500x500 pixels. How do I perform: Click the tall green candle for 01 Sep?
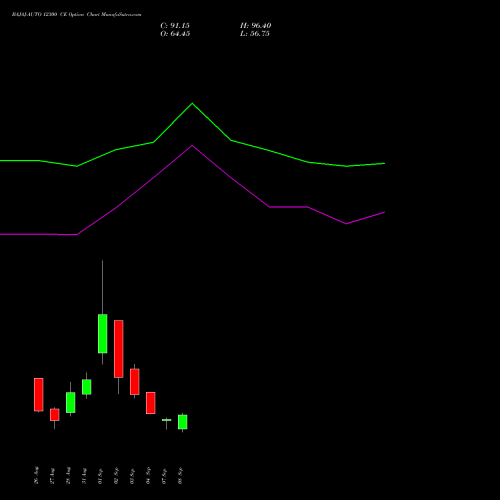pos(103,333)
